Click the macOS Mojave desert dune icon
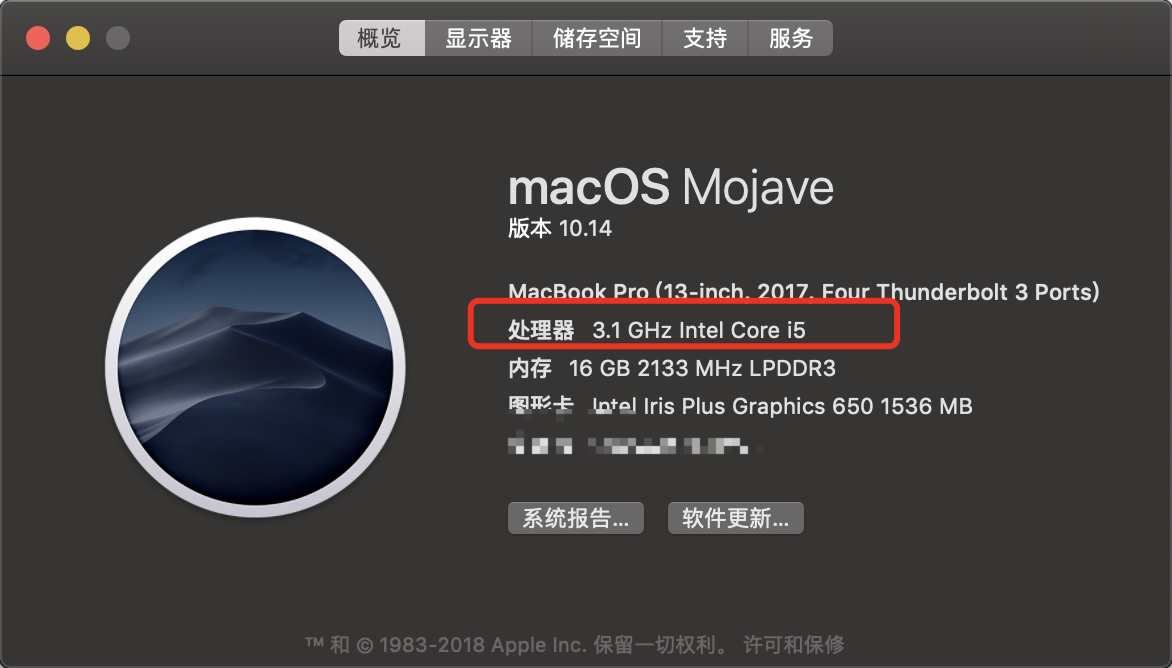The height and width of the screenshot is (668, 1172). [256, 367]
